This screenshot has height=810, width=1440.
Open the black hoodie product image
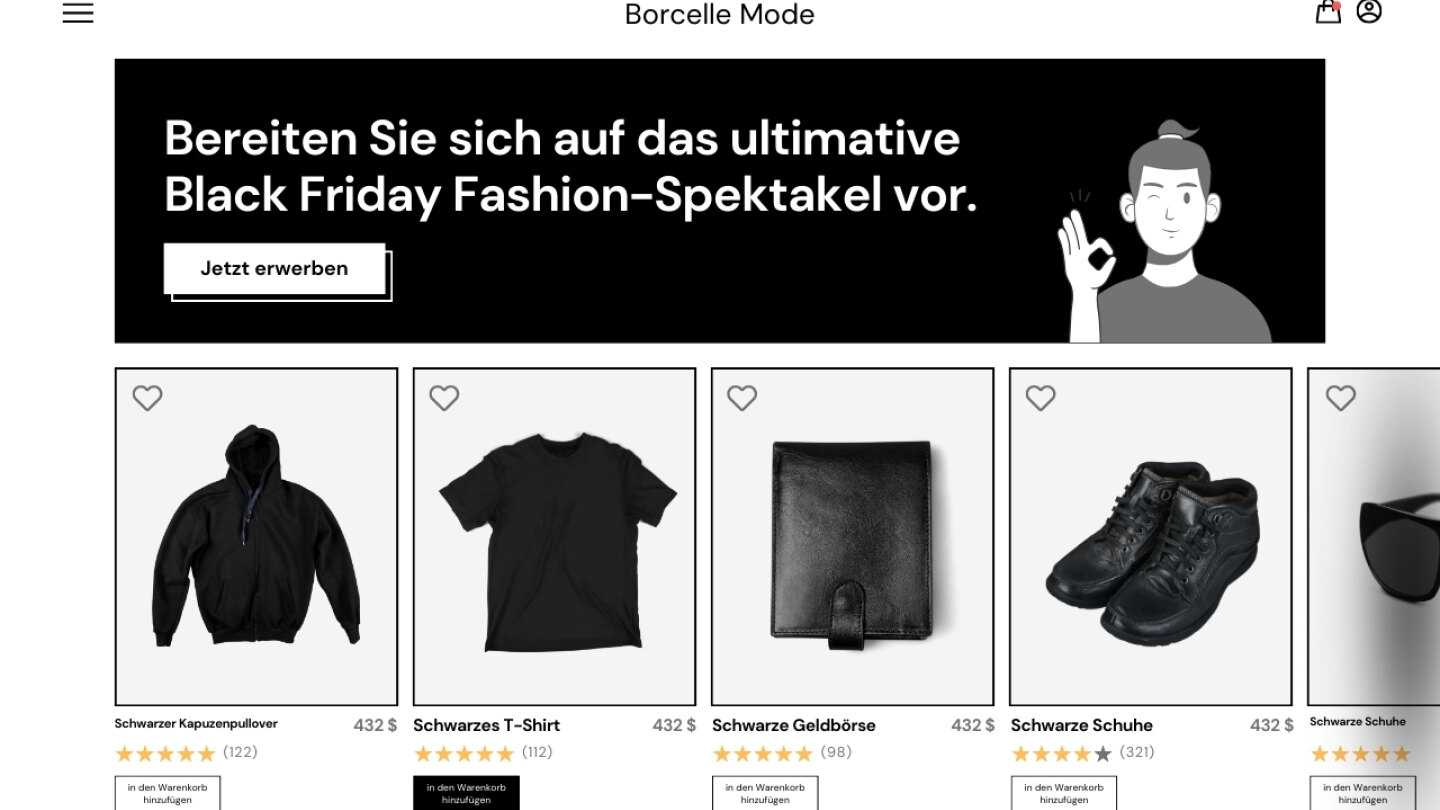pos(256,537)
